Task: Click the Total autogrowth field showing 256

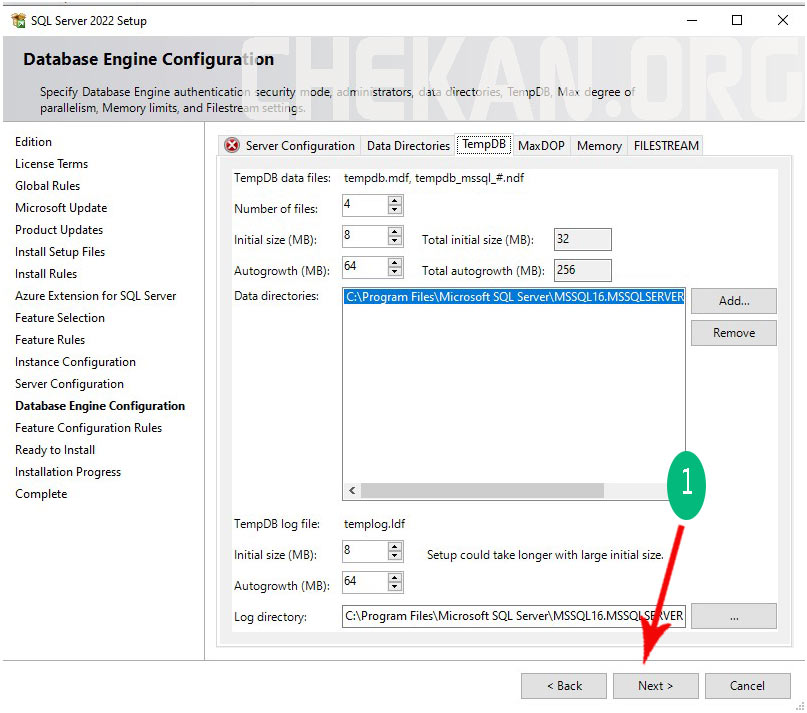Action: pyautogui.click(x=583, y=270)
